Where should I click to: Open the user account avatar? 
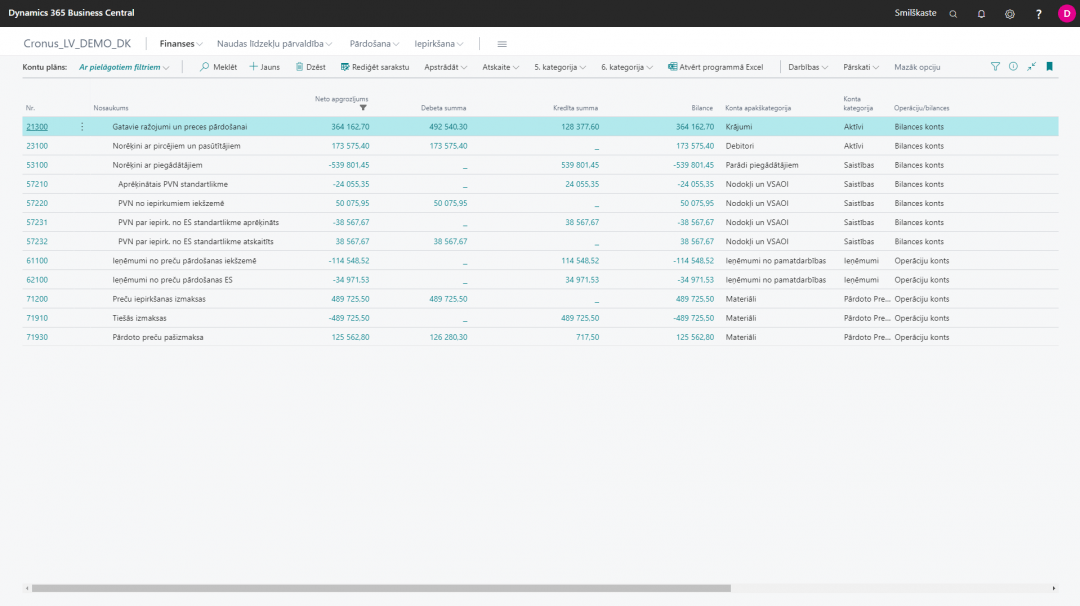point(1066,13)
